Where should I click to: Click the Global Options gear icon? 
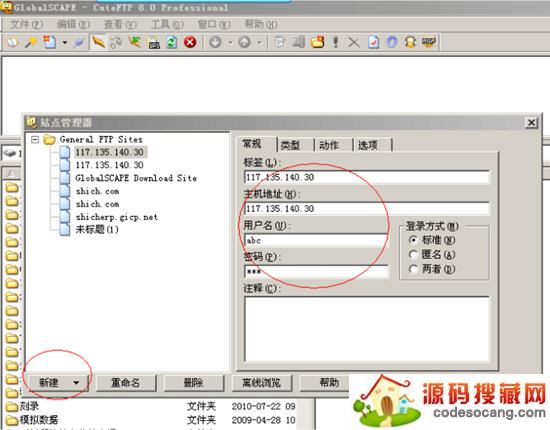coord(392,42)
